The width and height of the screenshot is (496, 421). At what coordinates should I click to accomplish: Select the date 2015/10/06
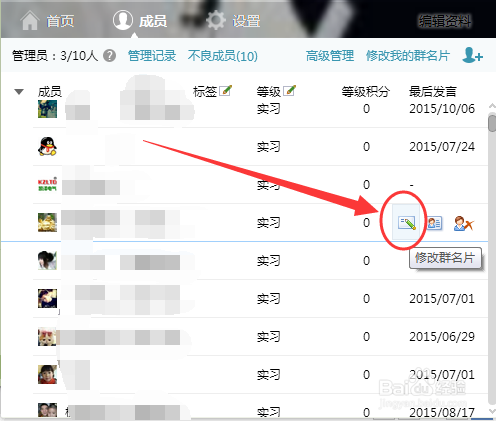(442, 109)
